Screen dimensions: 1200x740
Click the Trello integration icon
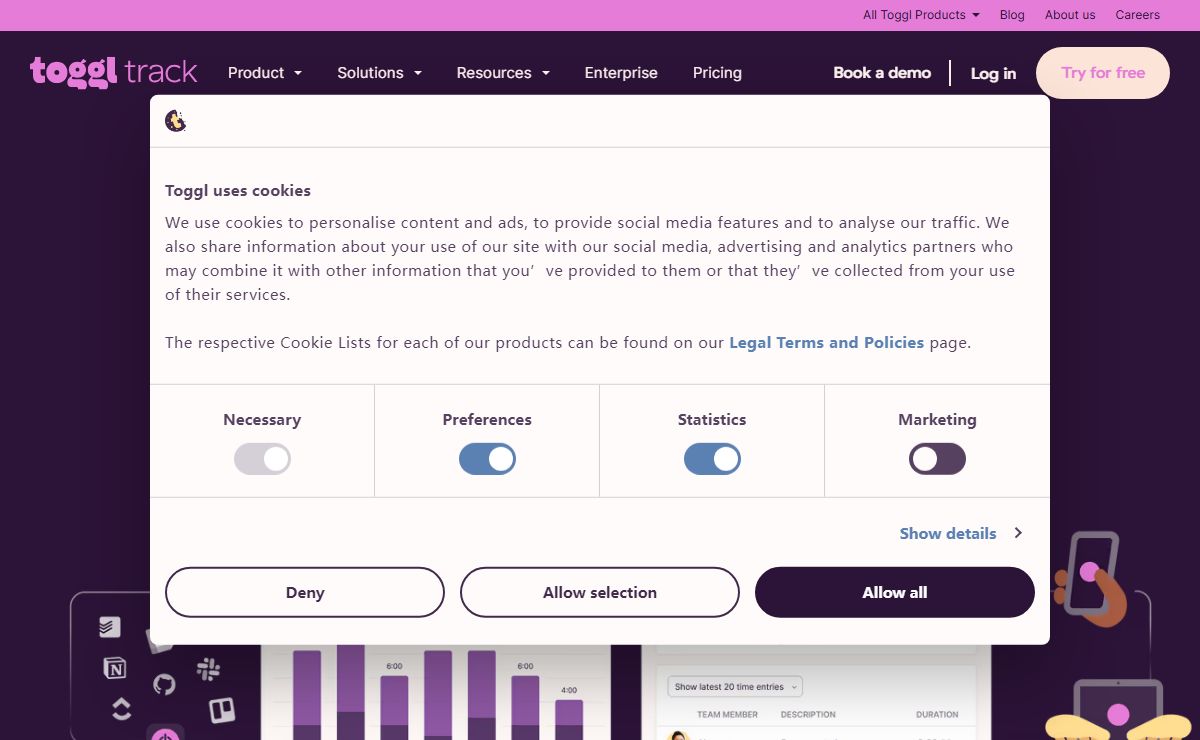pos(221,710)
